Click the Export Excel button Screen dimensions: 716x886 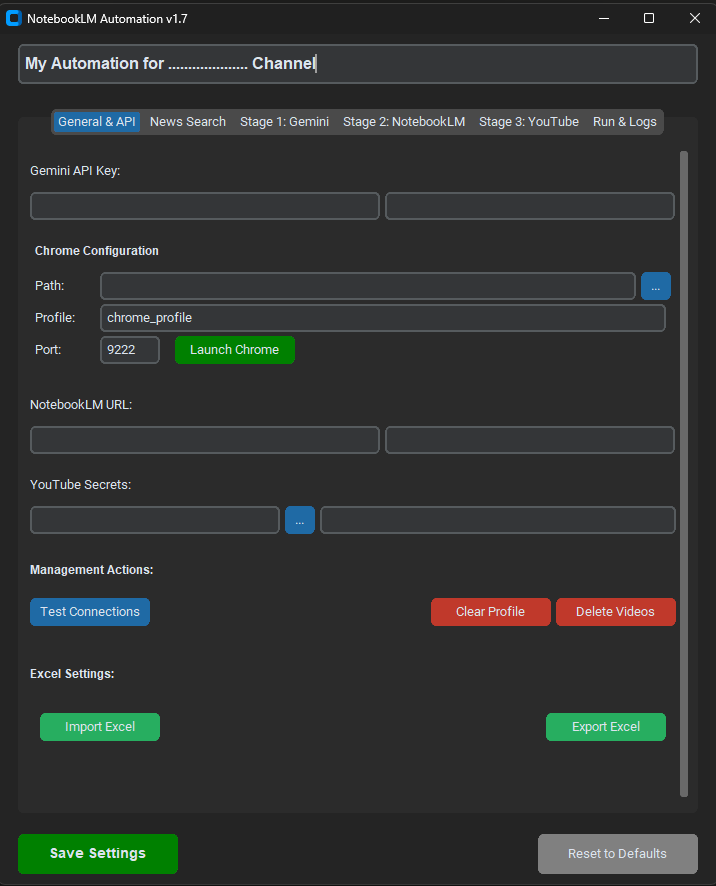tap(606, 727)
